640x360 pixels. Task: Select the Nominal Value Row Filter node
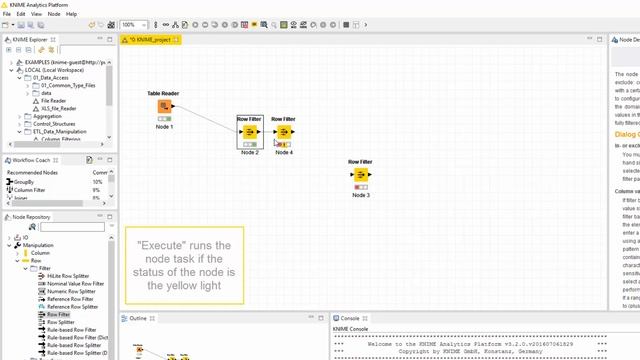click(x=76, y=284)
